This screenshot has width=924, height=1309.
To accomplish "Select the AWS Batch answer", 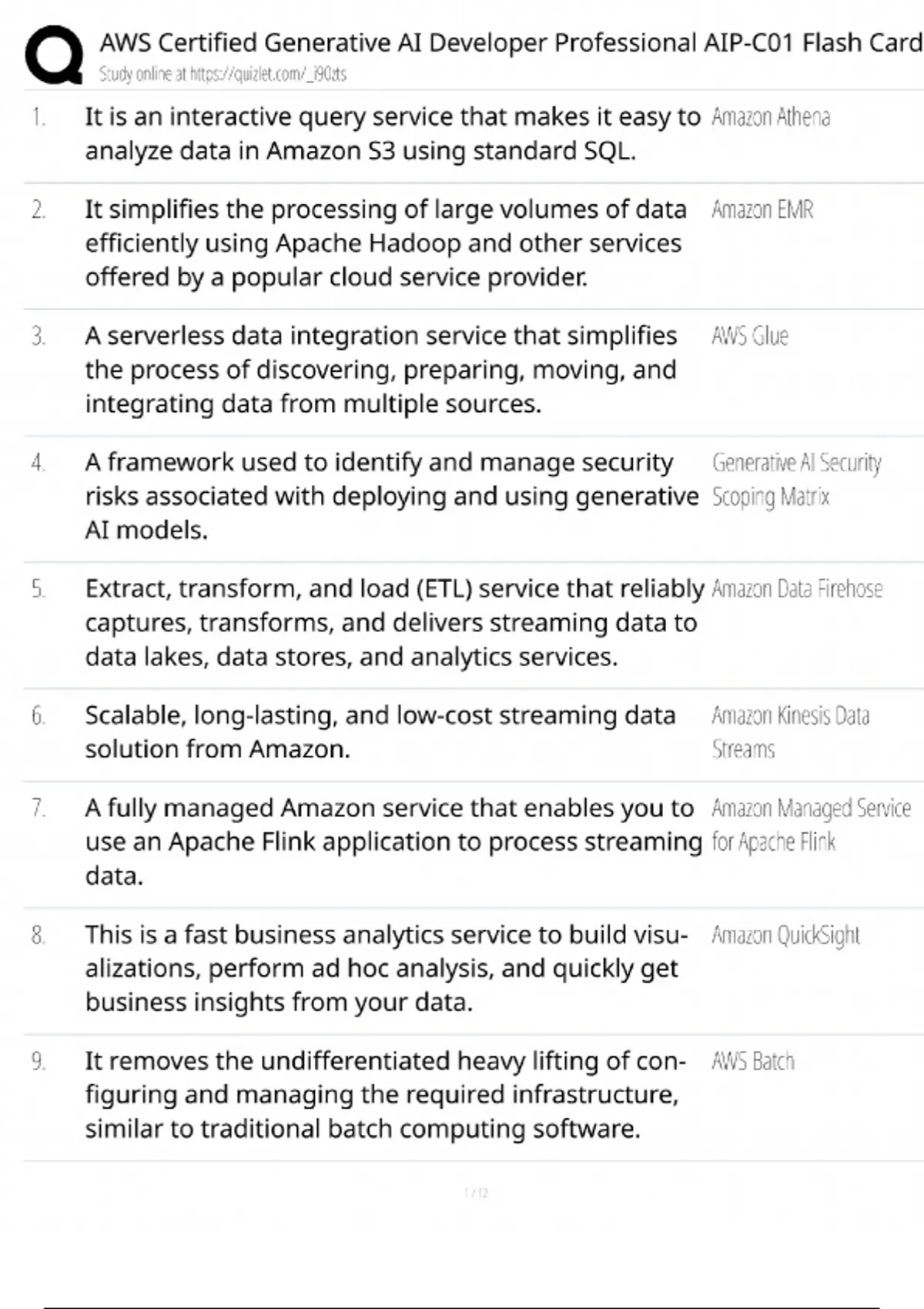I will point(753,1061).
